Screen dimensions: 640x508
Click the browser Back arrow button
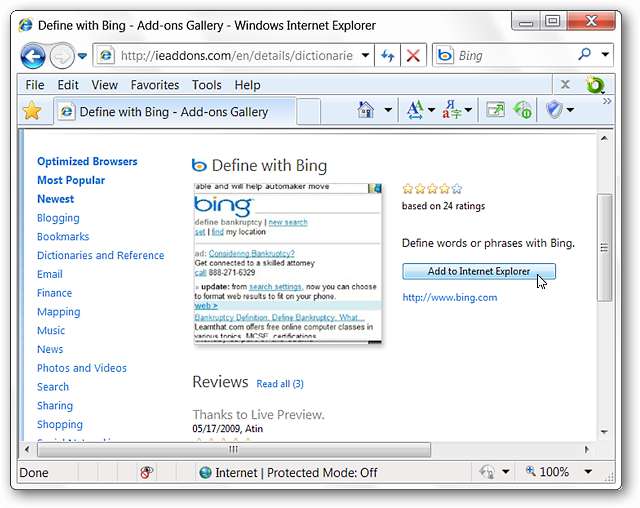33,56
